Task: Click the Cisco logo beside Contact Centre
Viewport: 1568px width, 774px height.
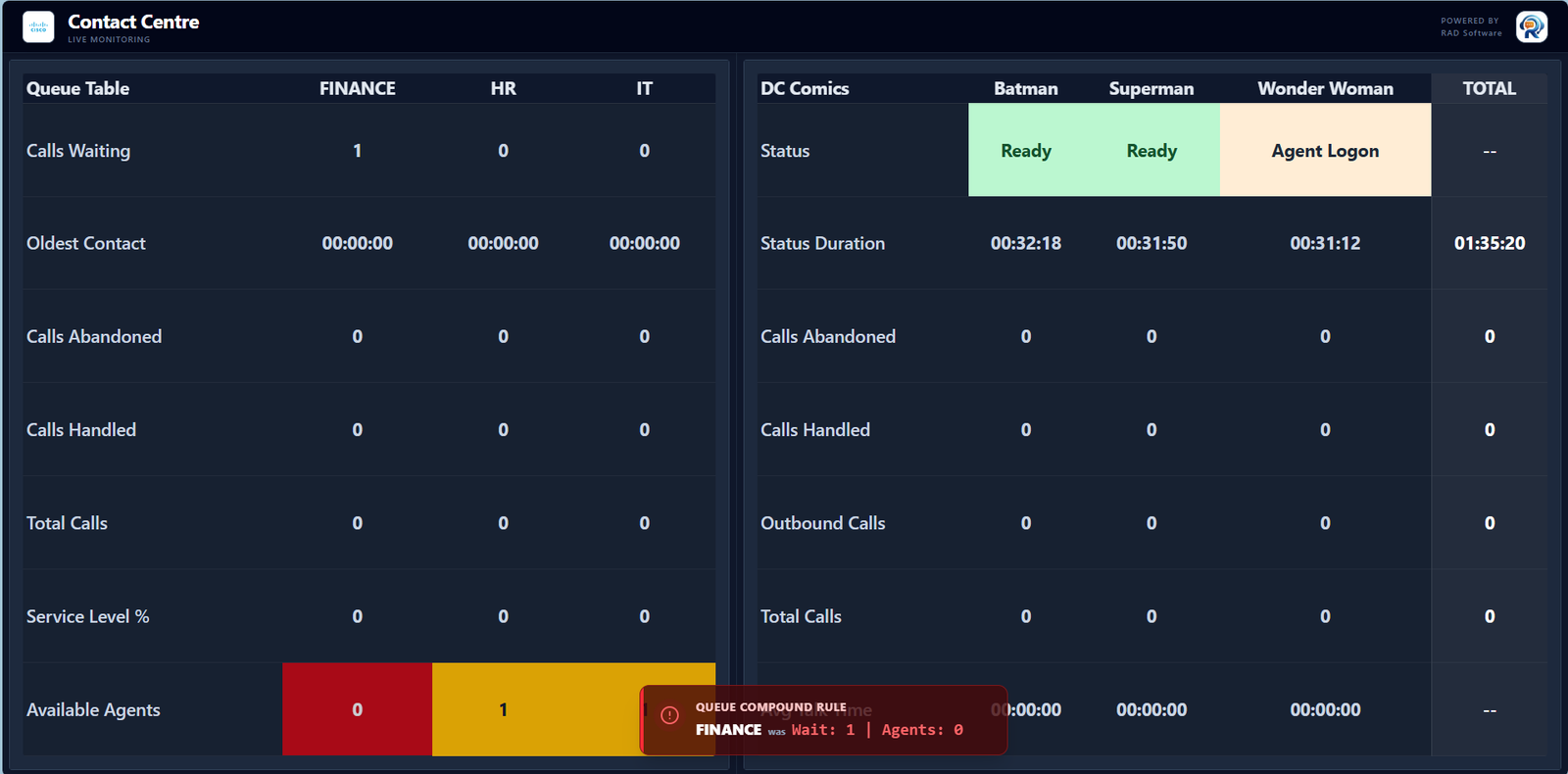Action: (38, 27)
